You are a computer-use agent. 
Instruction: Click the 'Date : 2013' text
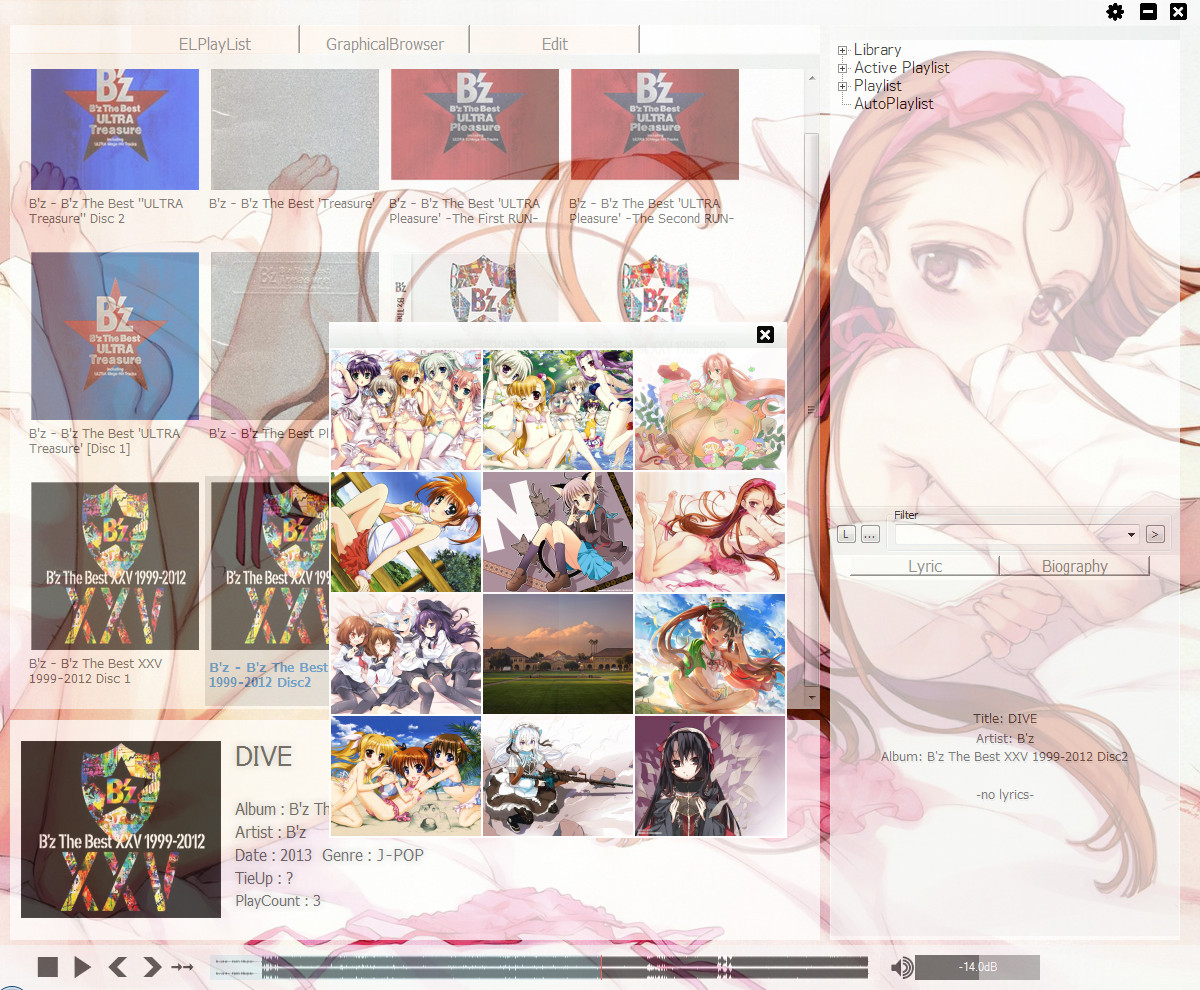click(x=274, y=855)
